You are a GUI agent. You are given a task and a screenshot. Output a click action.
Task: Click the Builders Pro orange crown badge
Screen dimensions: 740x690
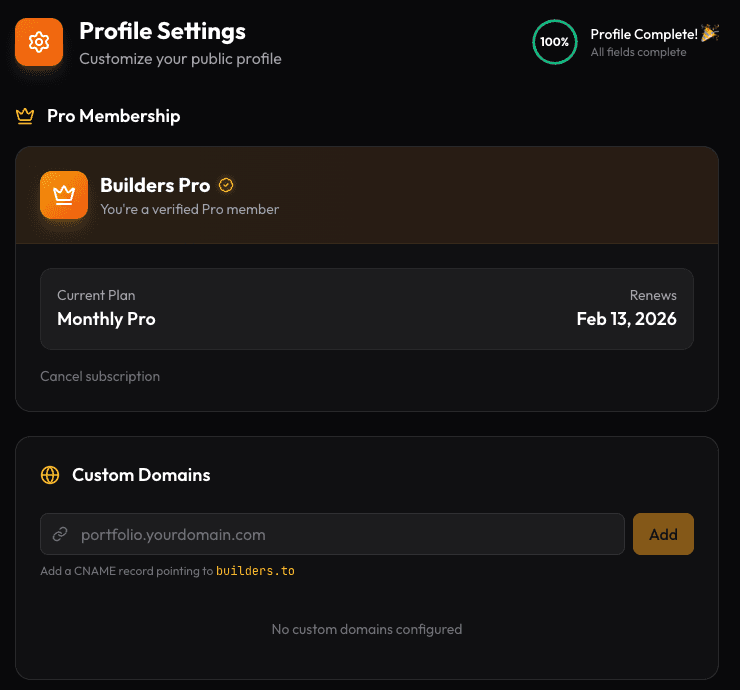64,194
